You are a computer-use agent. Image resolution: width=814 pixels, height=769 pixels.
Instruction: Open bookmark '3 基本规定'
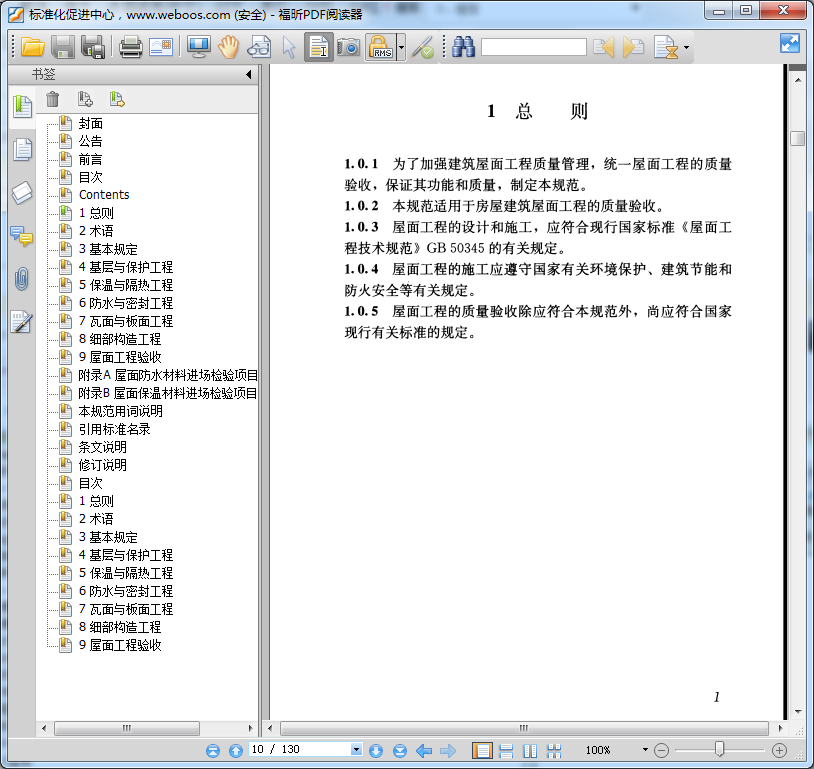(x=108, y=249)
